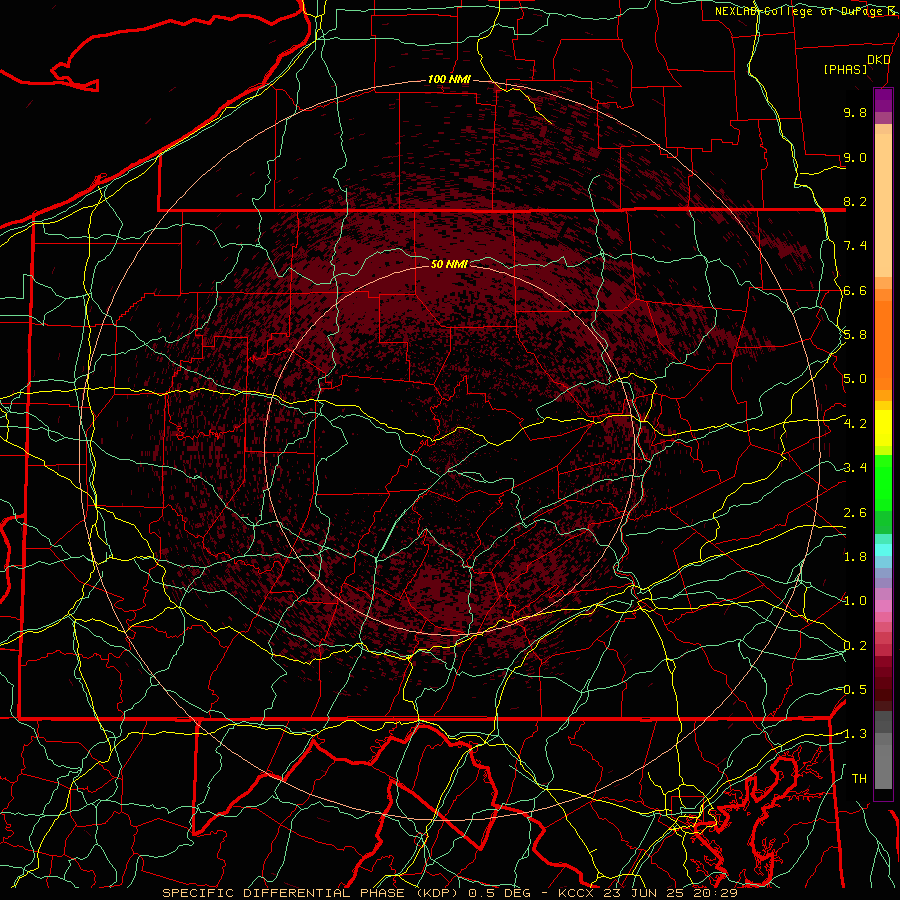
Task: Click the cyan segment of the color bar
Action: 883,550
